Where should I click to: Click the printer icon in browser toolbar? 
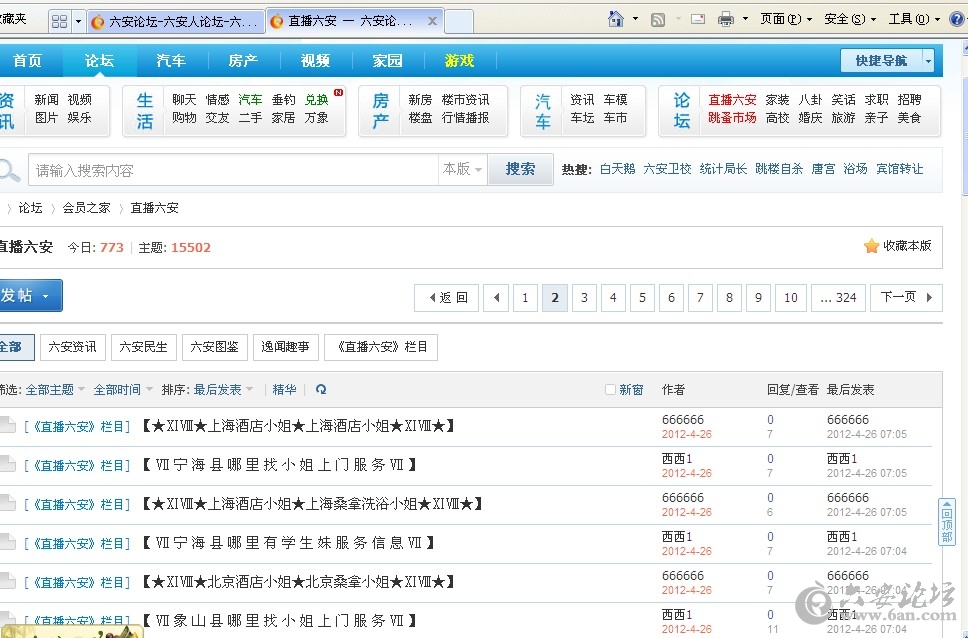coord(726,19)
